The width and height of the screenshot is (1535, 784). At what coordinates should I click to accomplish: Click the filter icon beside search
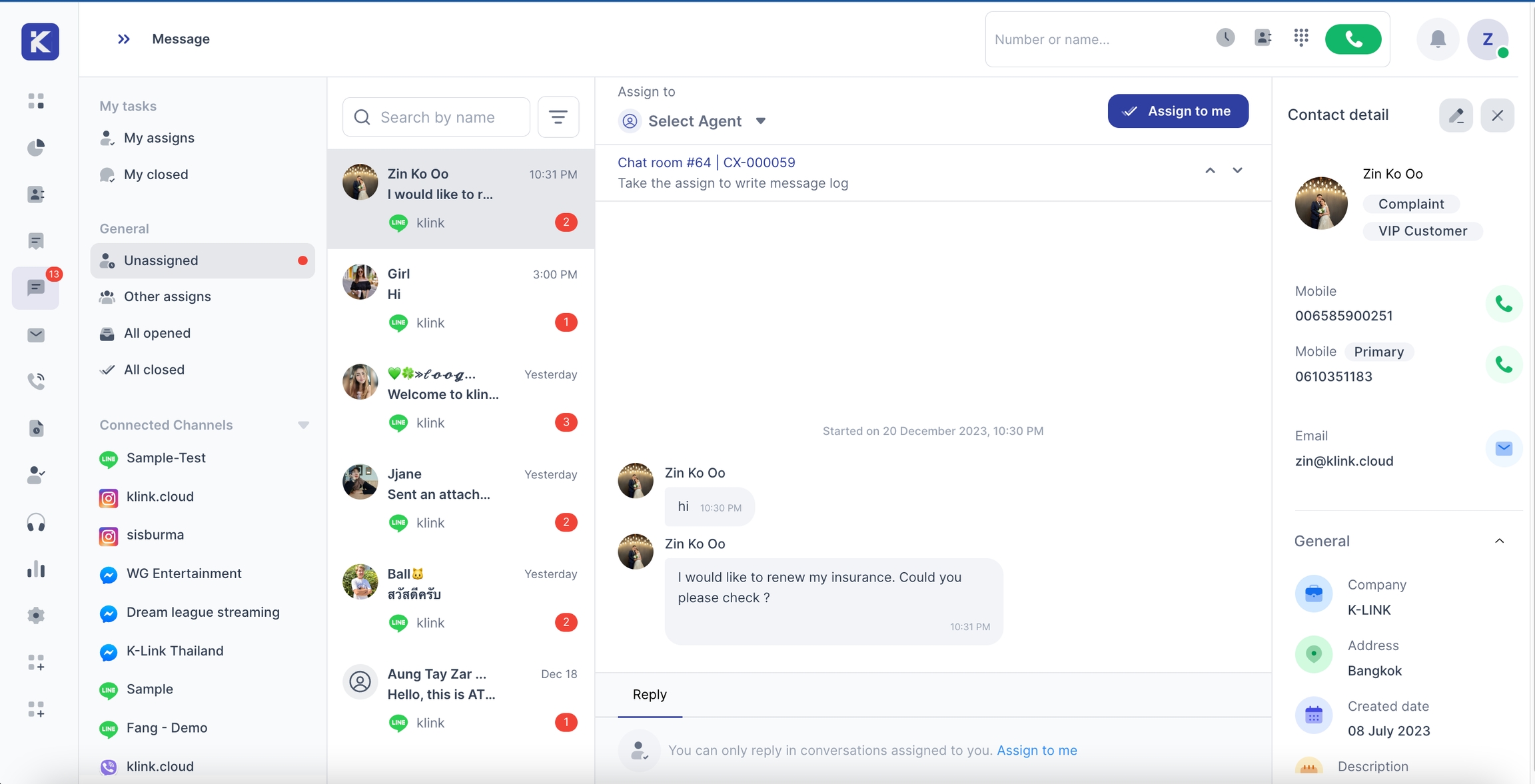pyautogui.click(x=558, y=117)
